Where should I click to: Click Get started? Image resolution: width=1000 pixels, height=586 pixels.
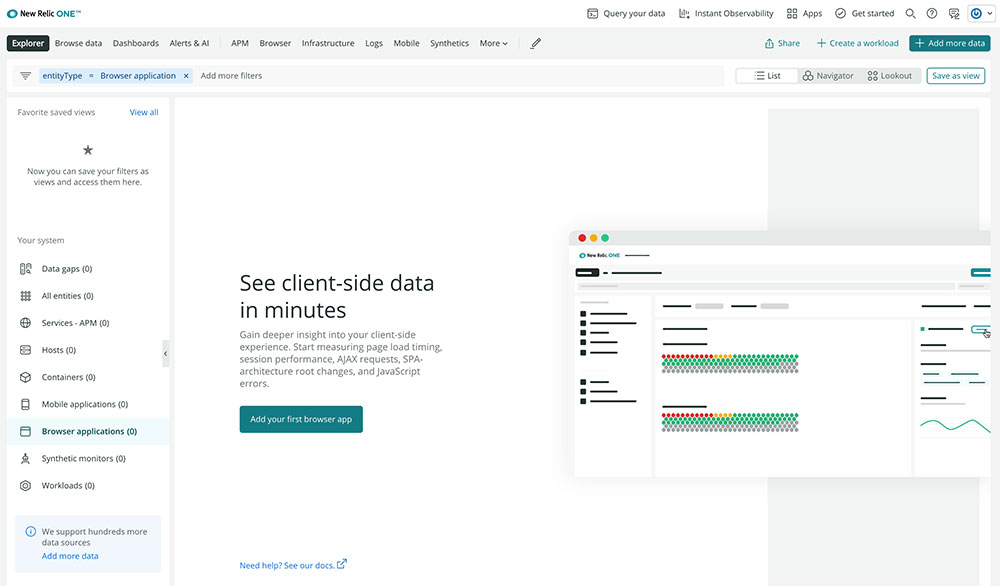pyautogui.click(x=864, y=13)
